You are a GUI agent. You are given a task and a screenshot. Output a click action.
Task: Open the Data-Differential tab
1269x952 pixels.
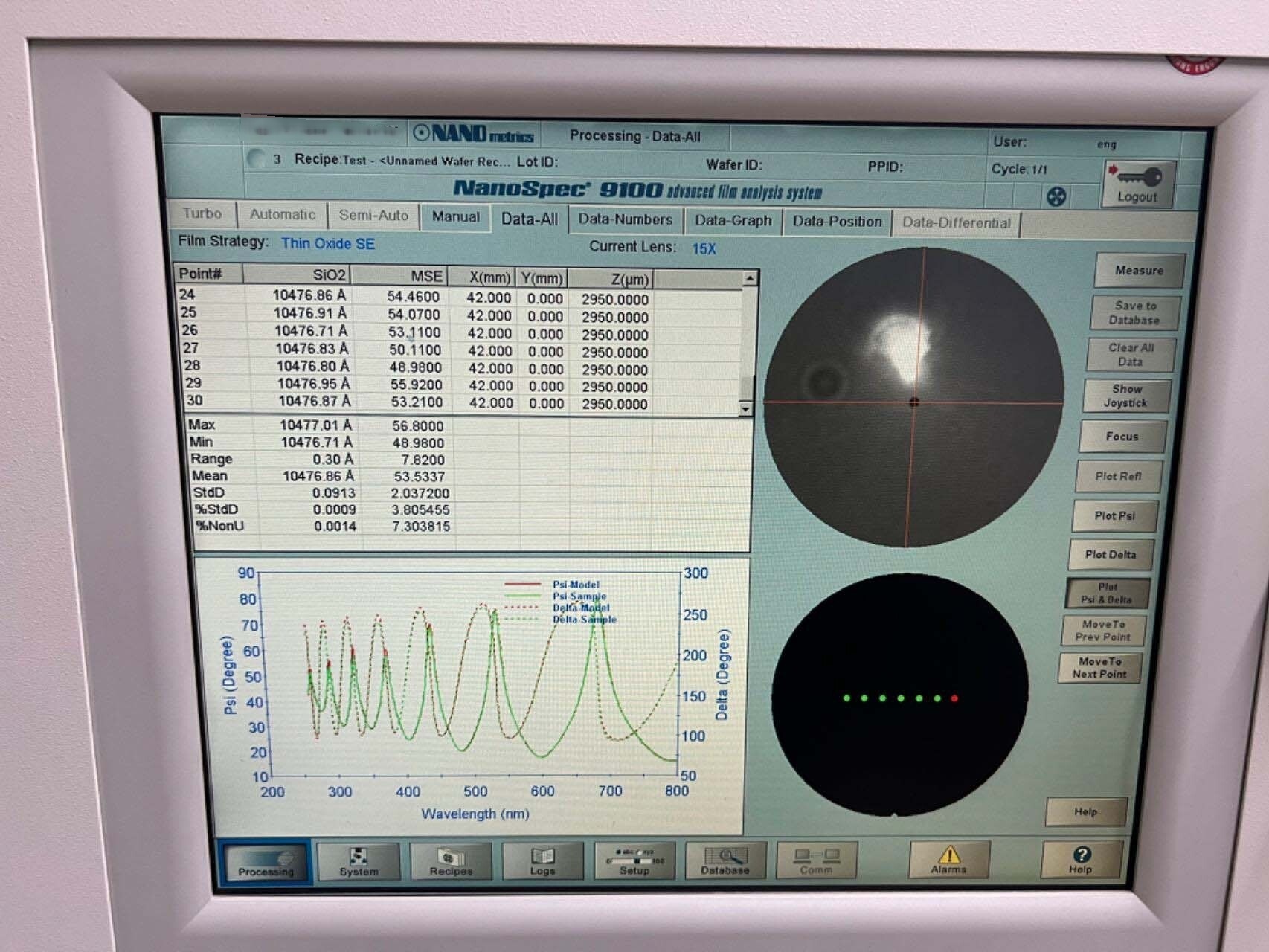pos(957,223)
